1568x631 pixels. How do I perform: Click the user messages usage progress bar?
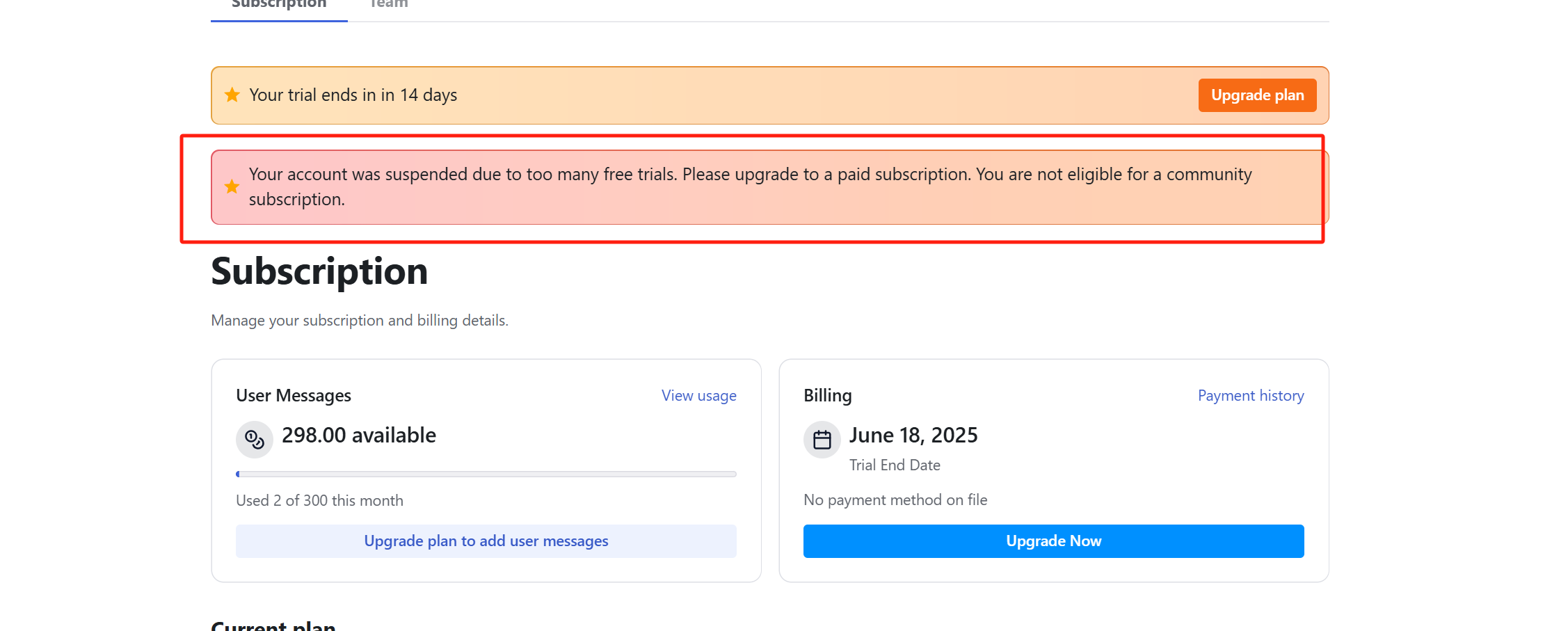point(486,474)
